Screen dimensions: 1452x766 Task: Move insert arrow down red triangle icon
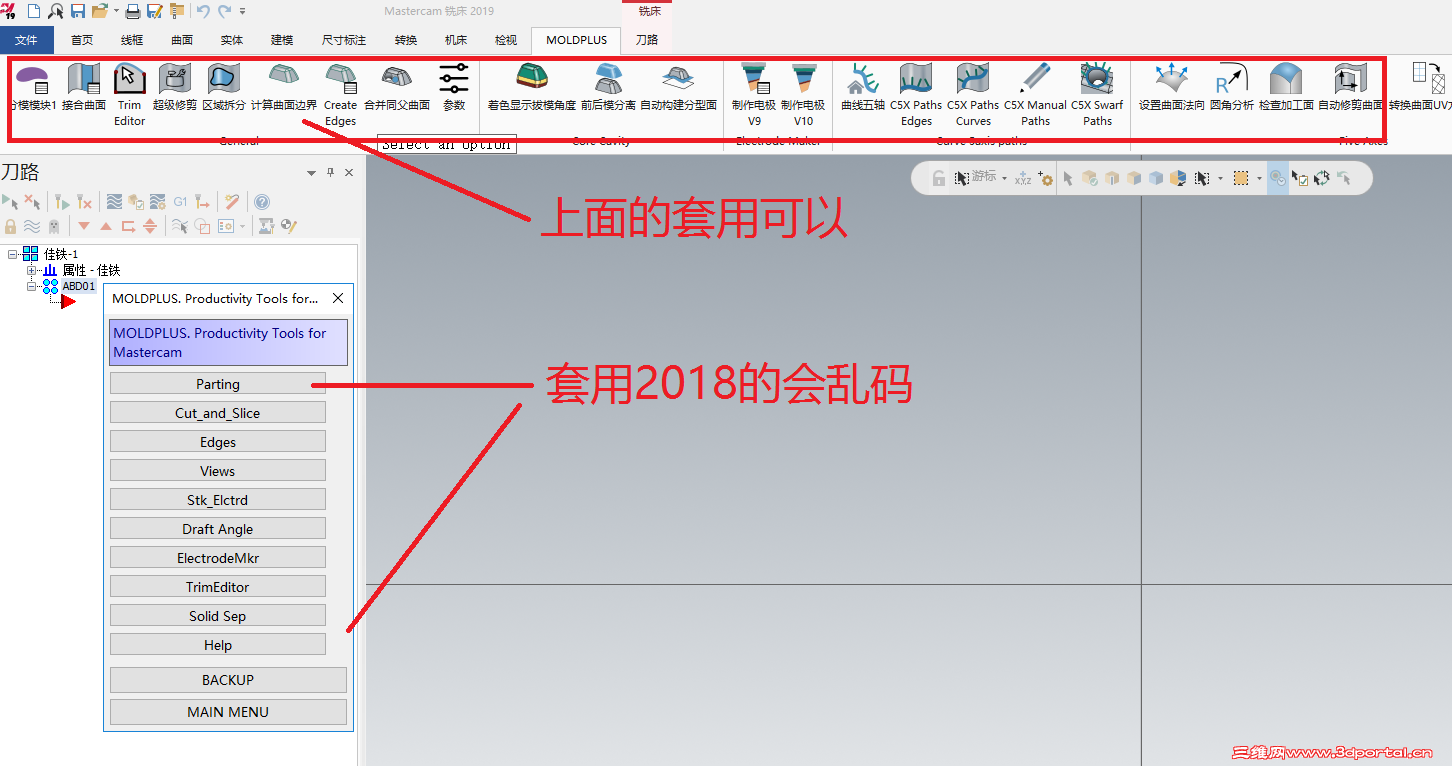click(84, 226)
